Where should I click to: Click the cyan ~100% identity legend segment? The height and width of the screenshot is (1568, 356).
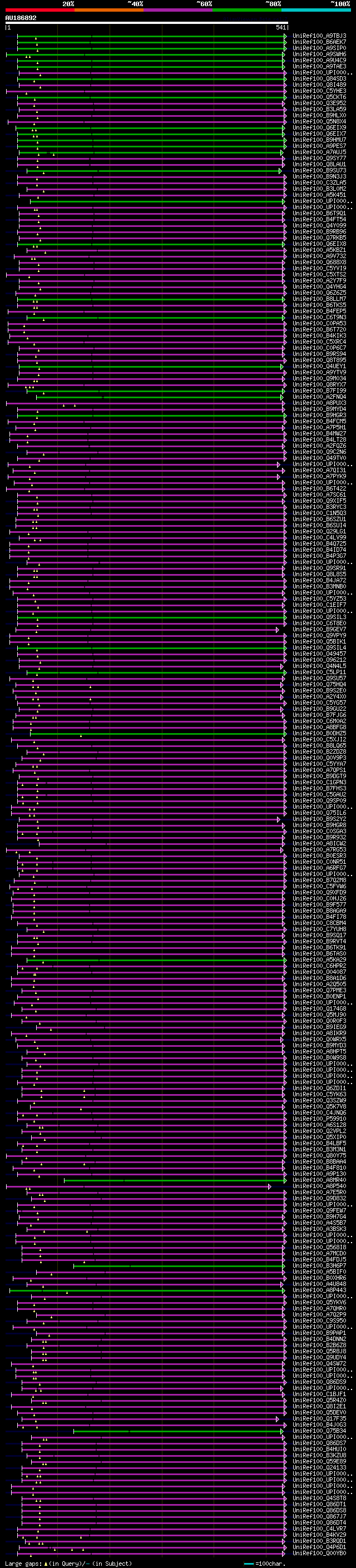pyautogui.click(x=316, y=10)
